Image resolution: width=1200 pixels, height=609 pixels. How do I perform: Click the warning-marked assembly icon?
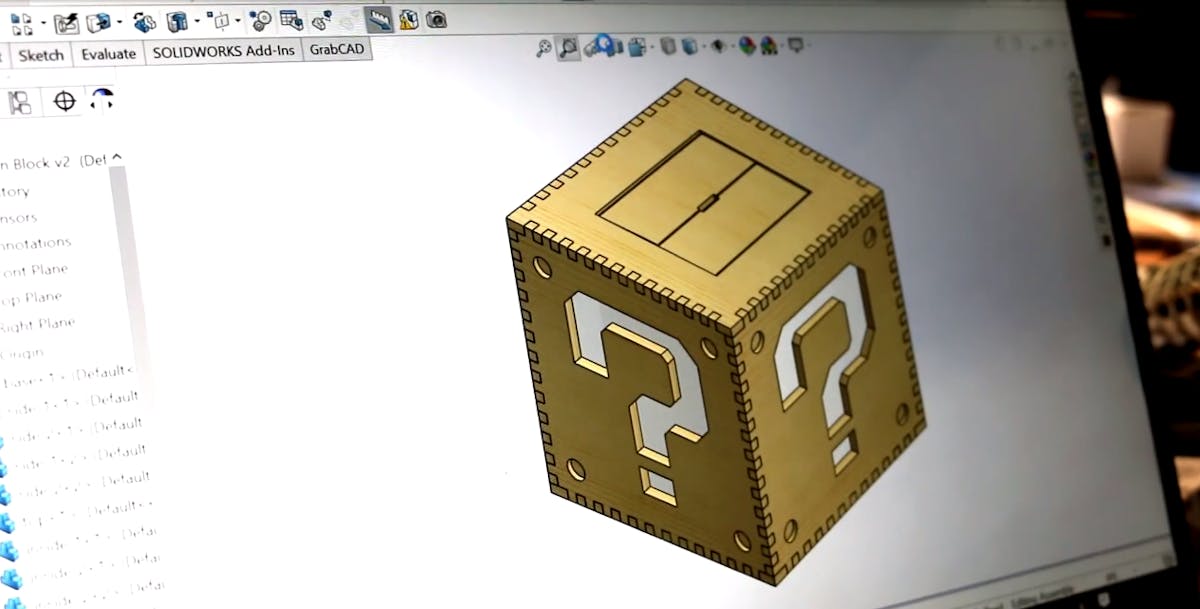[409, 19]
